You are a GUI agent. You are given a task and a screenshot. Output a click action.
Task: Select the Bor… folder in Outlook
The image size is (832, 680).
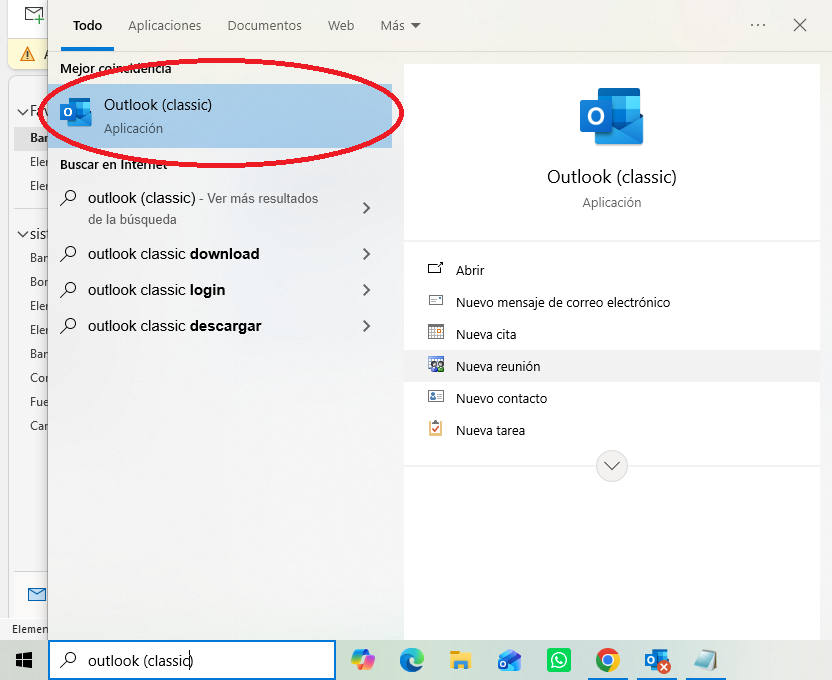pyautogui.click(x=38, y=282)
